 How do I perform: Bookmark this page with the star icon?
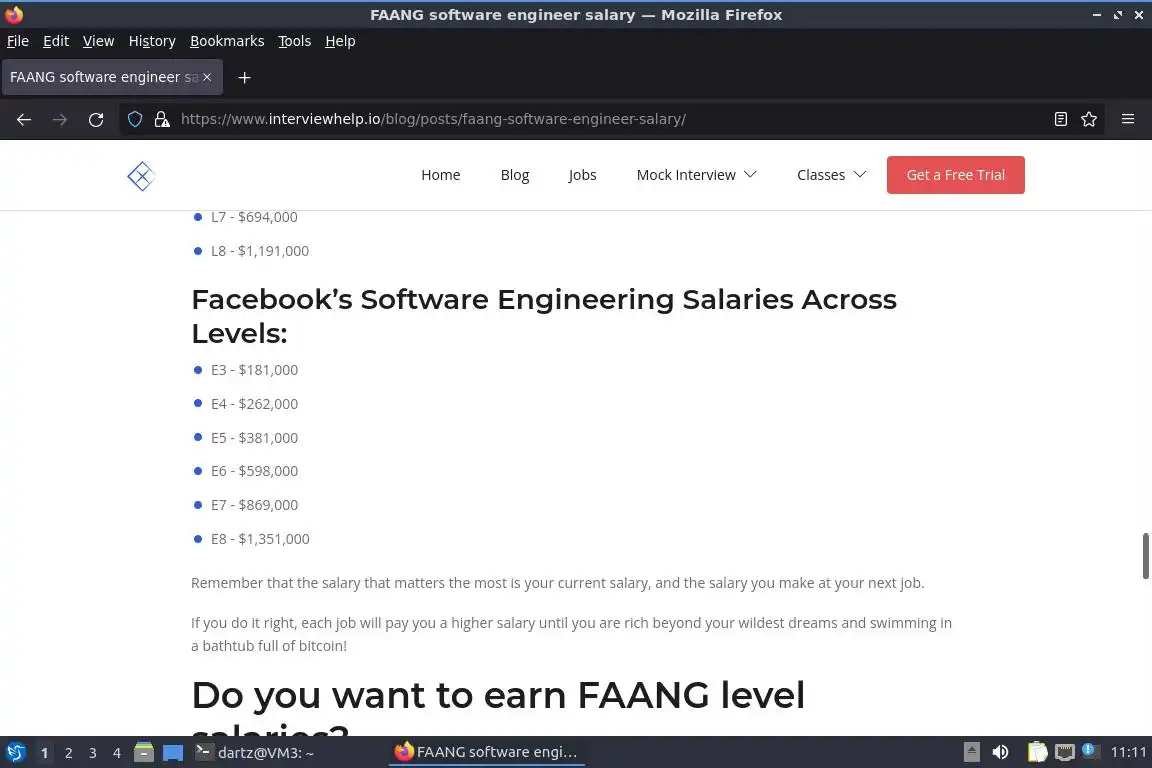pyautogui.click(x=1089, y=119)
